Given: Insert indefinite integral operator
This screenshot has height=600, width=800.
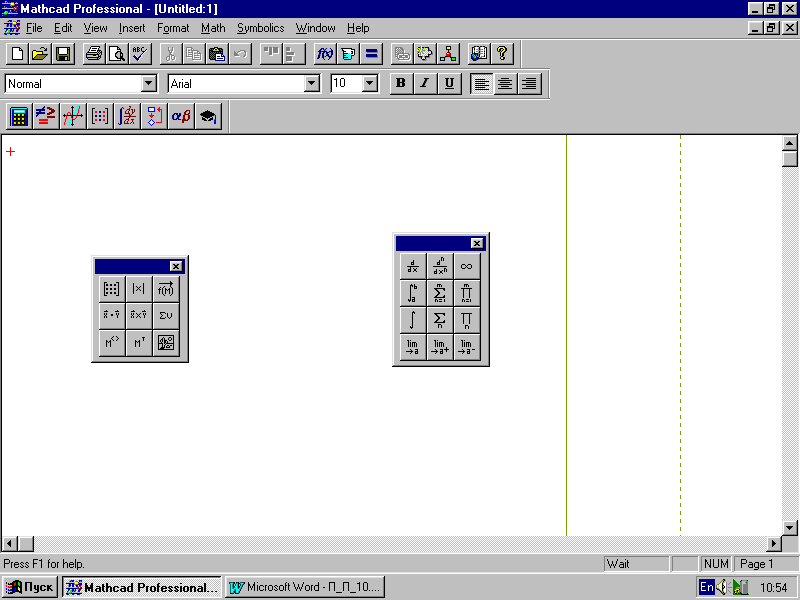Looking at the screenshot, I should (413, 320).
